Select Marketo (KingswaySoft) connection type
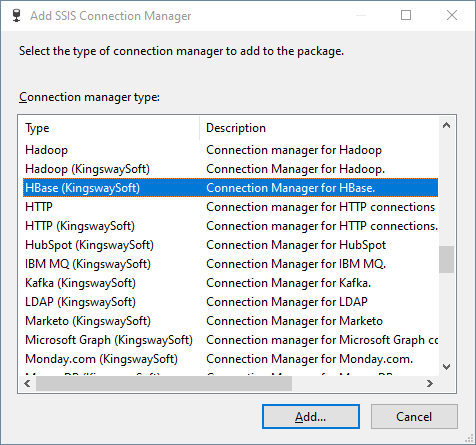This screenshot has height=445, width=476. 230,321
